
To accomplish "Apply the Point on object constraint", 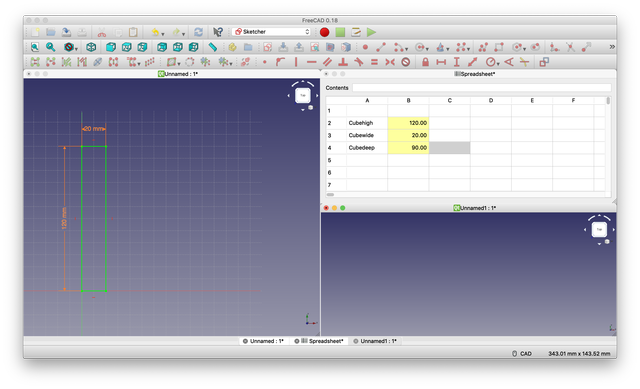I will tap(280, 62).
